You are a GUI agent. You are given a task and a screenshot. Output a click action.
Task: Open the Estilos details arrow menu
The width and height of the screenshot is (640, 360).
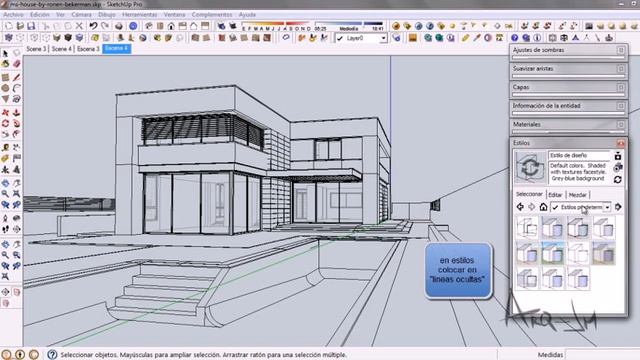(x=618, y=207)
